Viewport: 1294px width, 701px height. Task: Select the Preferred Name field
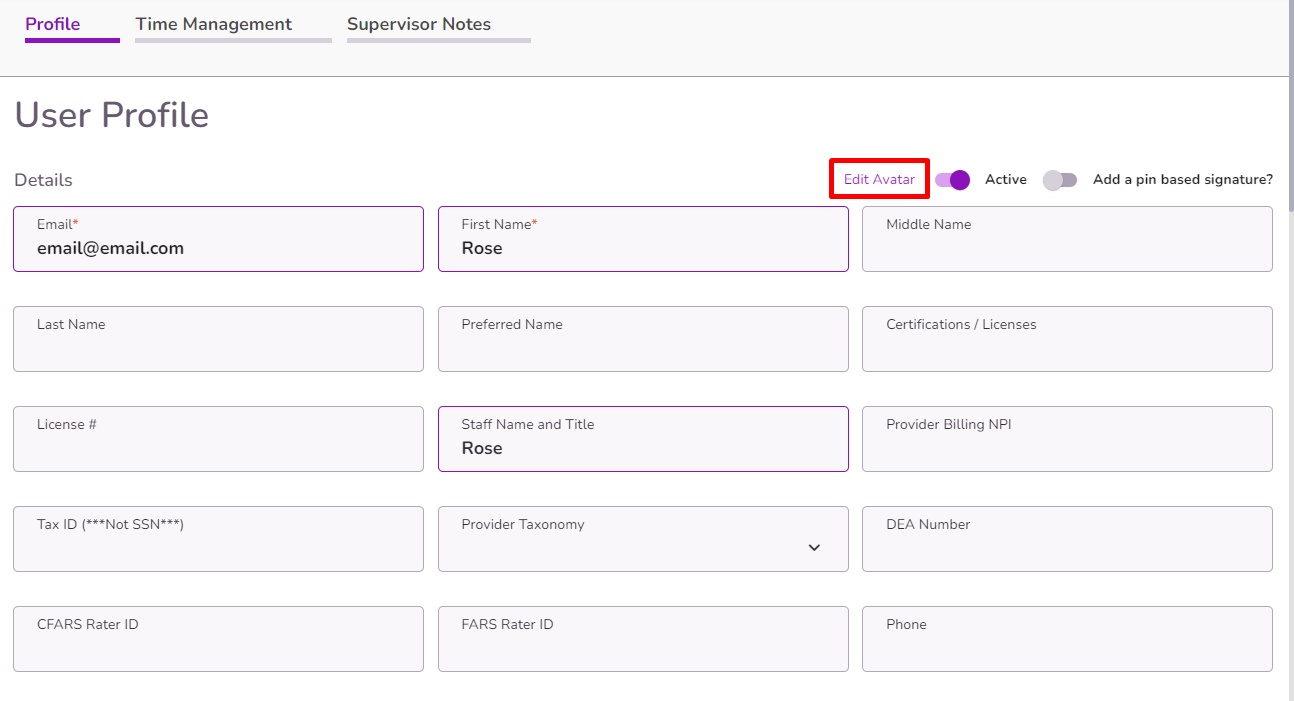643,339
